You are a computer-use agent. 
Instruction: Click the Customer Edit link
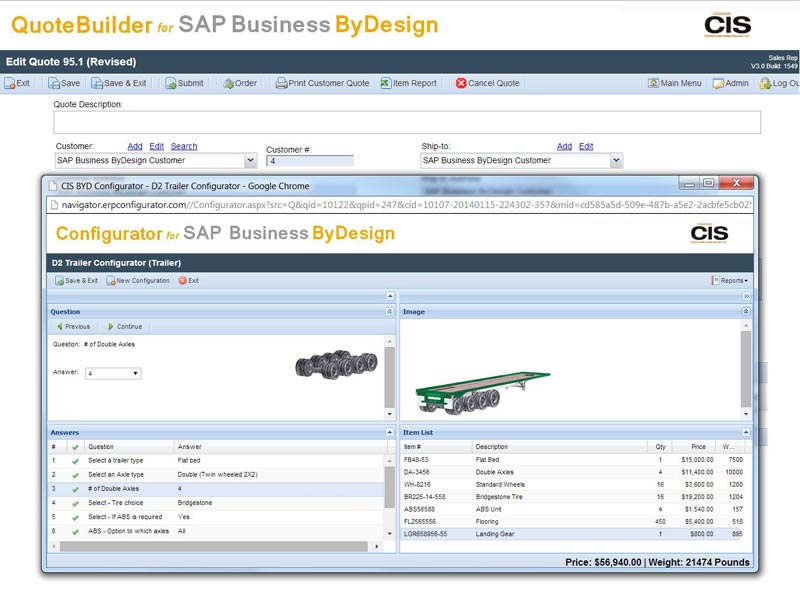[x=156, y=146]
